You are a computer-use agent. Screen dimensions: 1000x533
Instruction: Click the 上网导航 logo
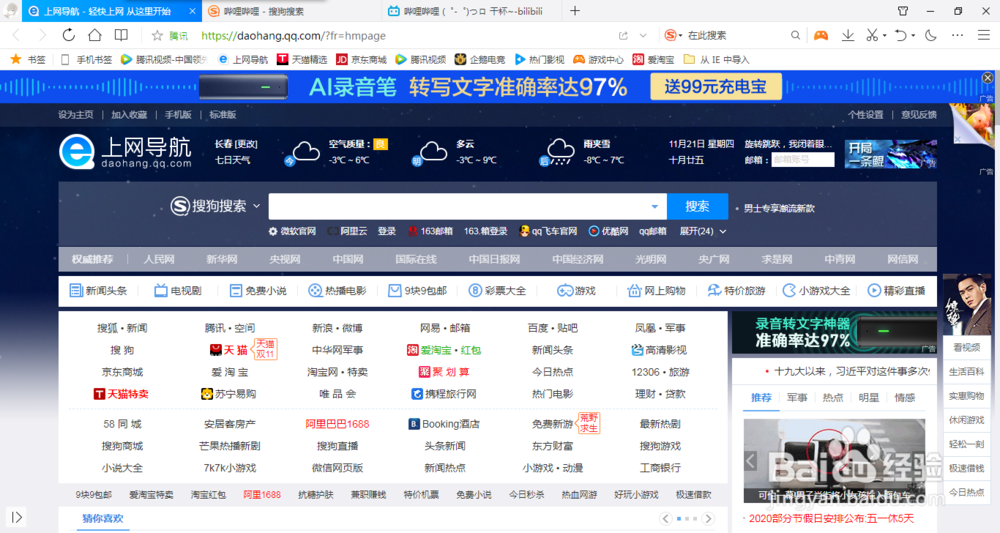pos(126,152)
